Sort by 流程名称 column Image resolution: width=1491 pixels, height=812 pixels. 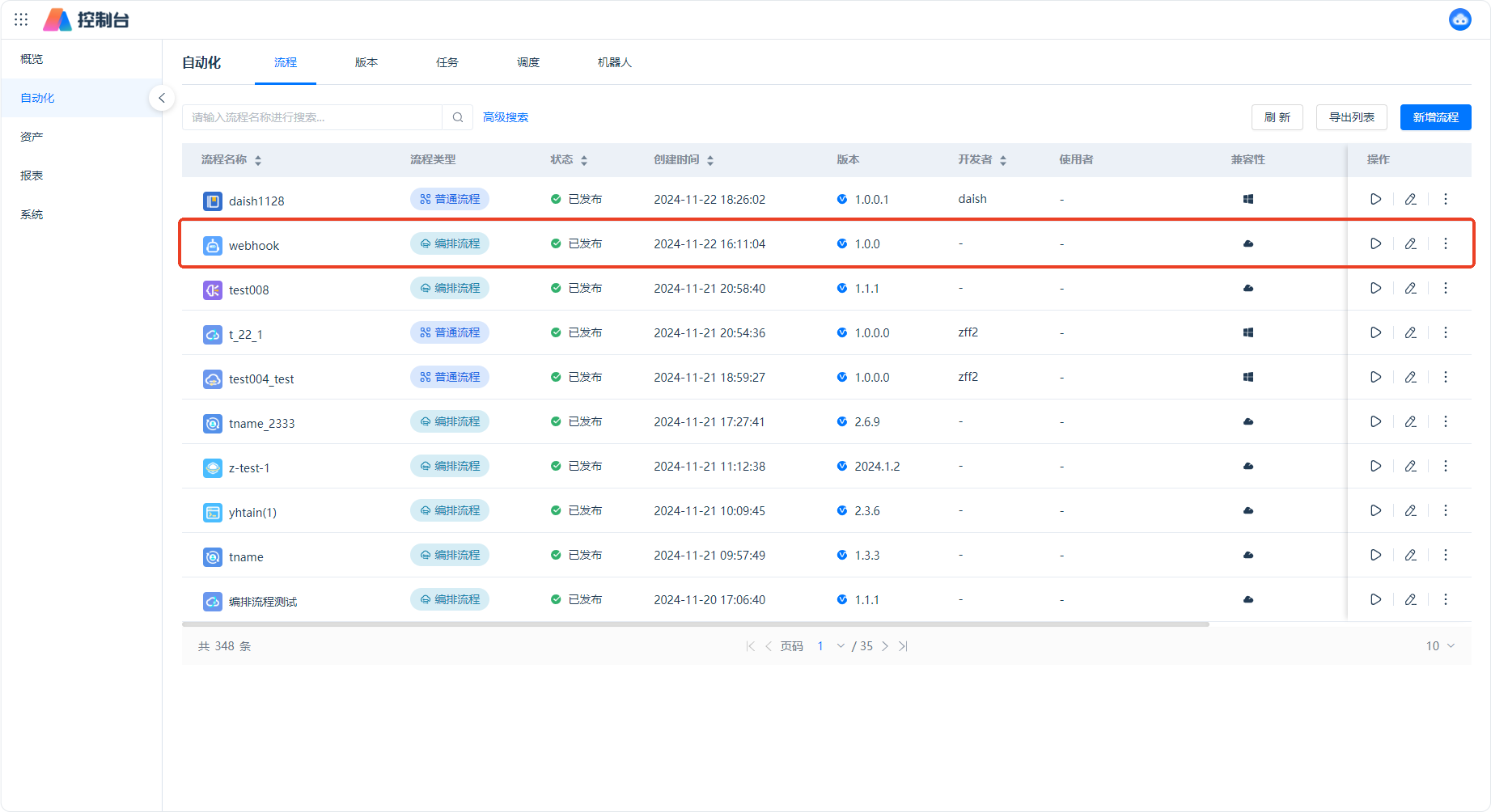coord(258,160)
